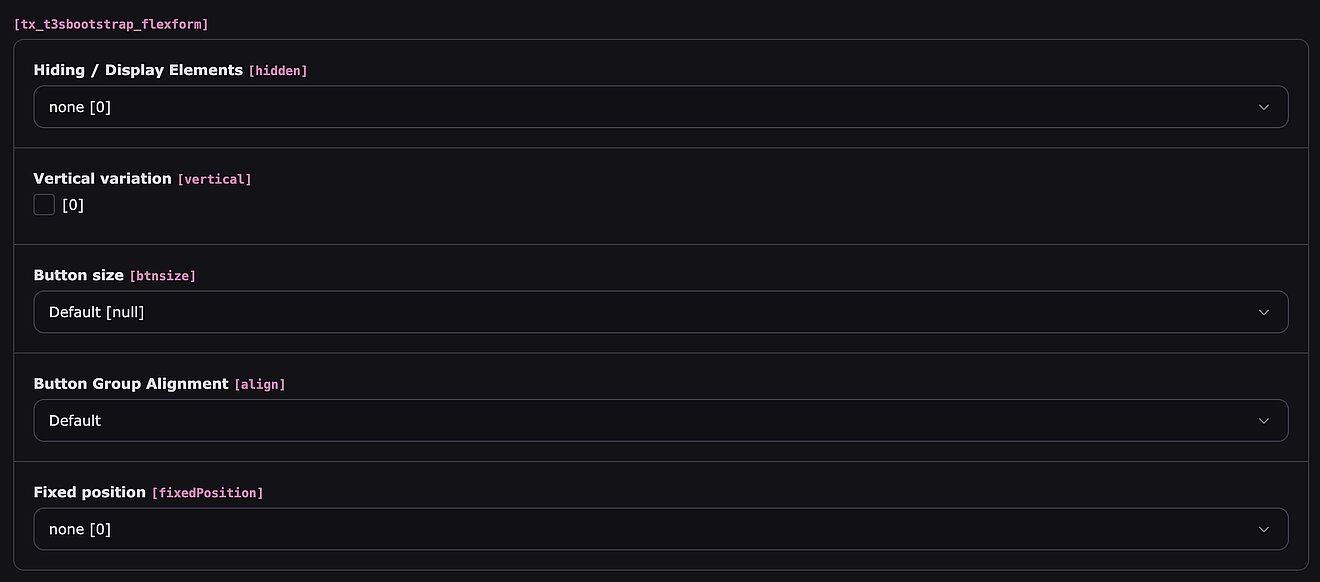
Task: Click the [0] label beside the Vertical variation checkbox
Action: point(73,205)
